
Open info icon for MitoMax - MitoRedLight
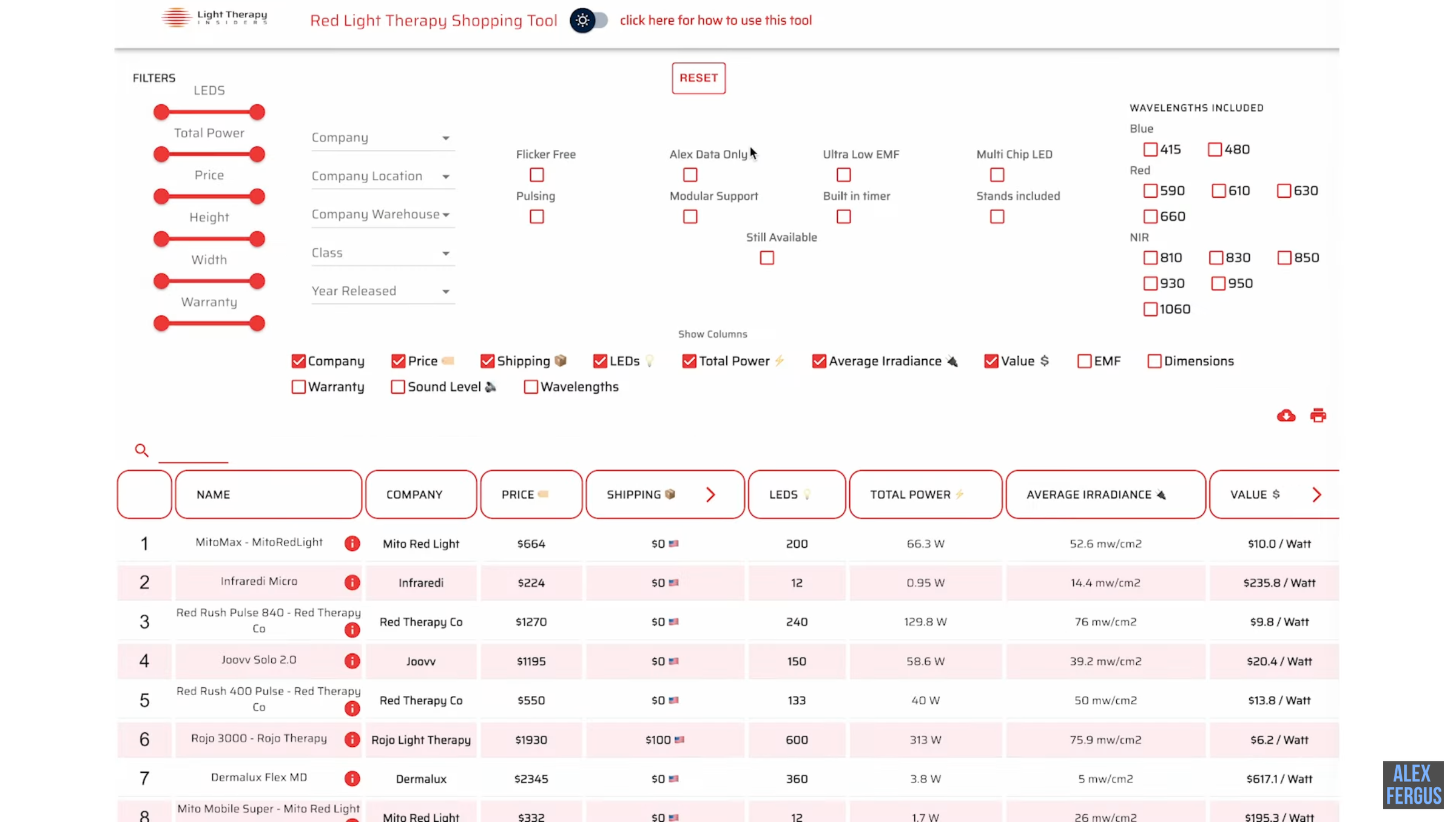(352, 543)
